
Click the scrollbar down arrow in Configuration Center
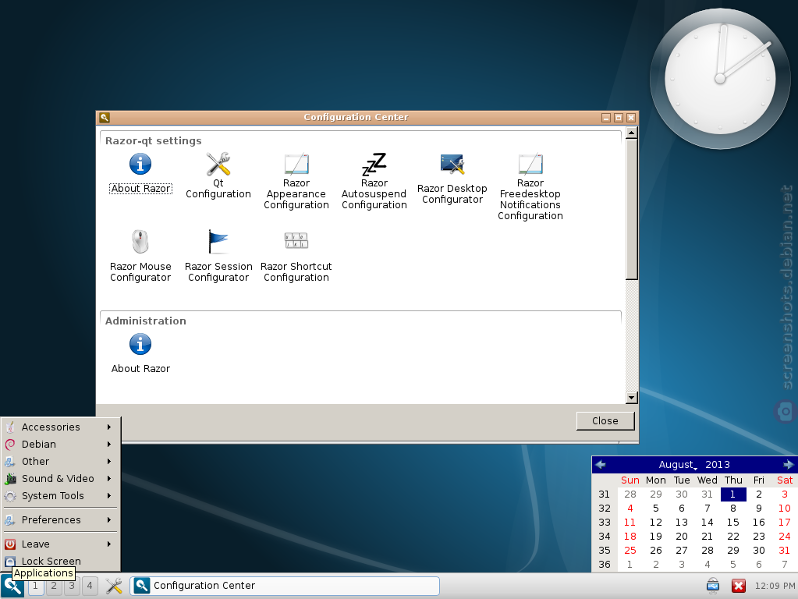[631, 397]
